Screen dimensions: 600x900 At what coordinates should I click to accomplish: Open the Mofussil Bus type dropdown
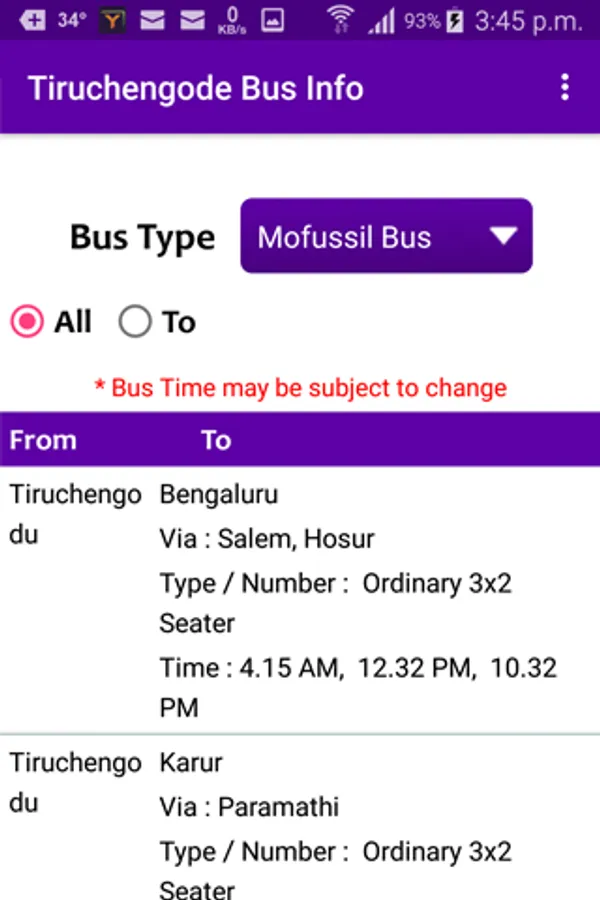386,236
